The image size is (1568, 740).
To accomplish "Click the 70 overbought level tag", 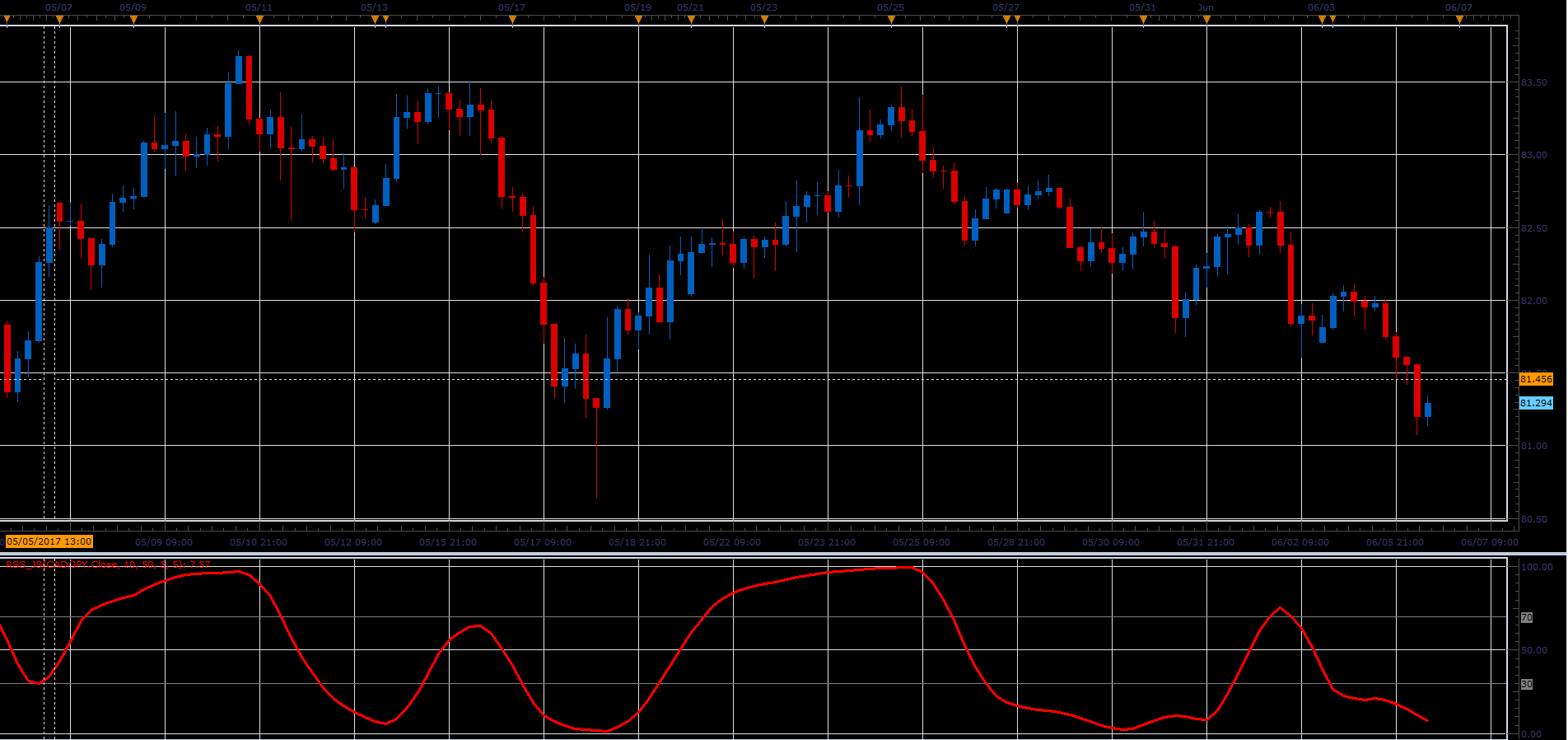I will click(x=1527, y=617).
